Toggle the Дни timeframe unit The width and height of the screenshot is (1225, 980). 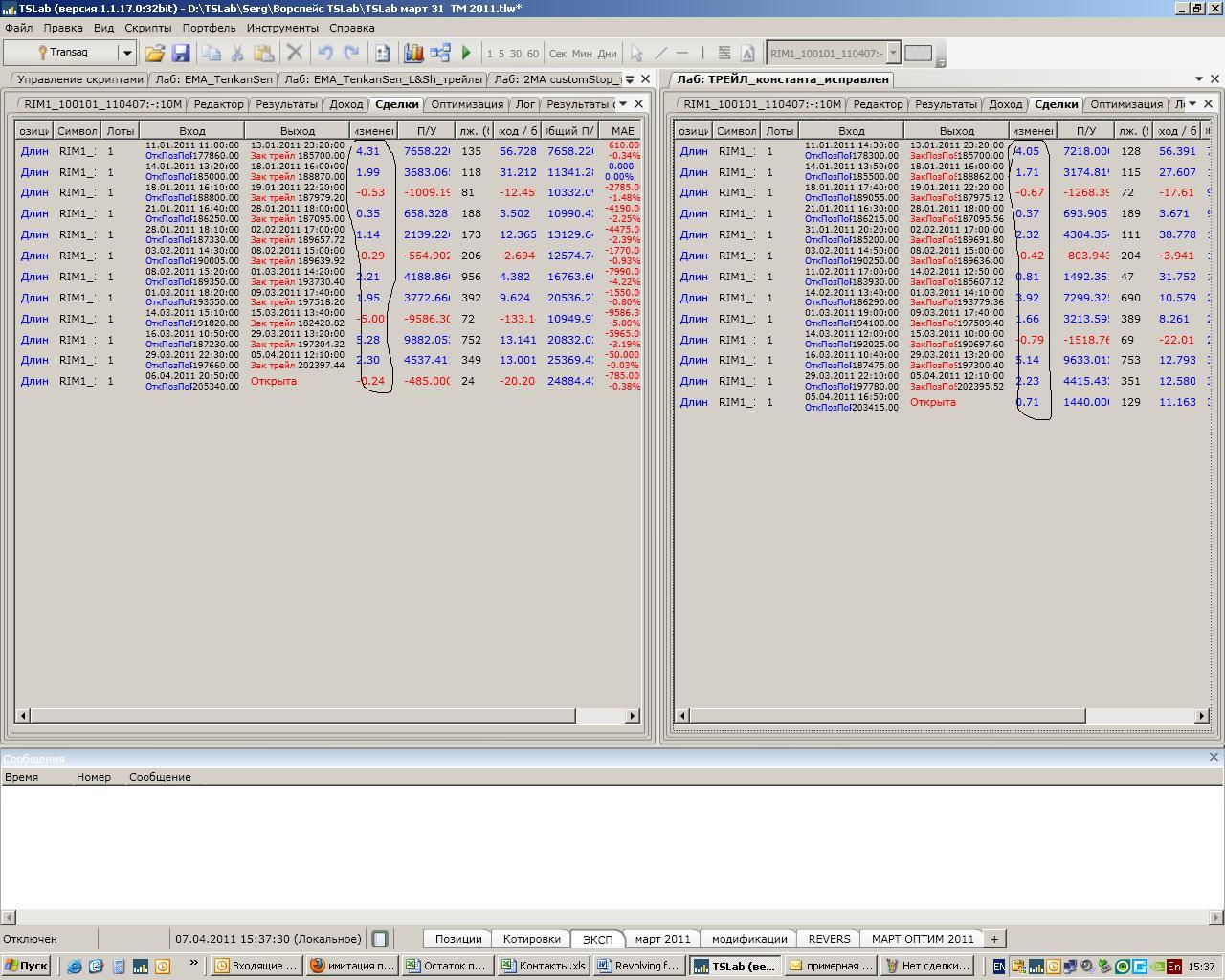[607, 54]
